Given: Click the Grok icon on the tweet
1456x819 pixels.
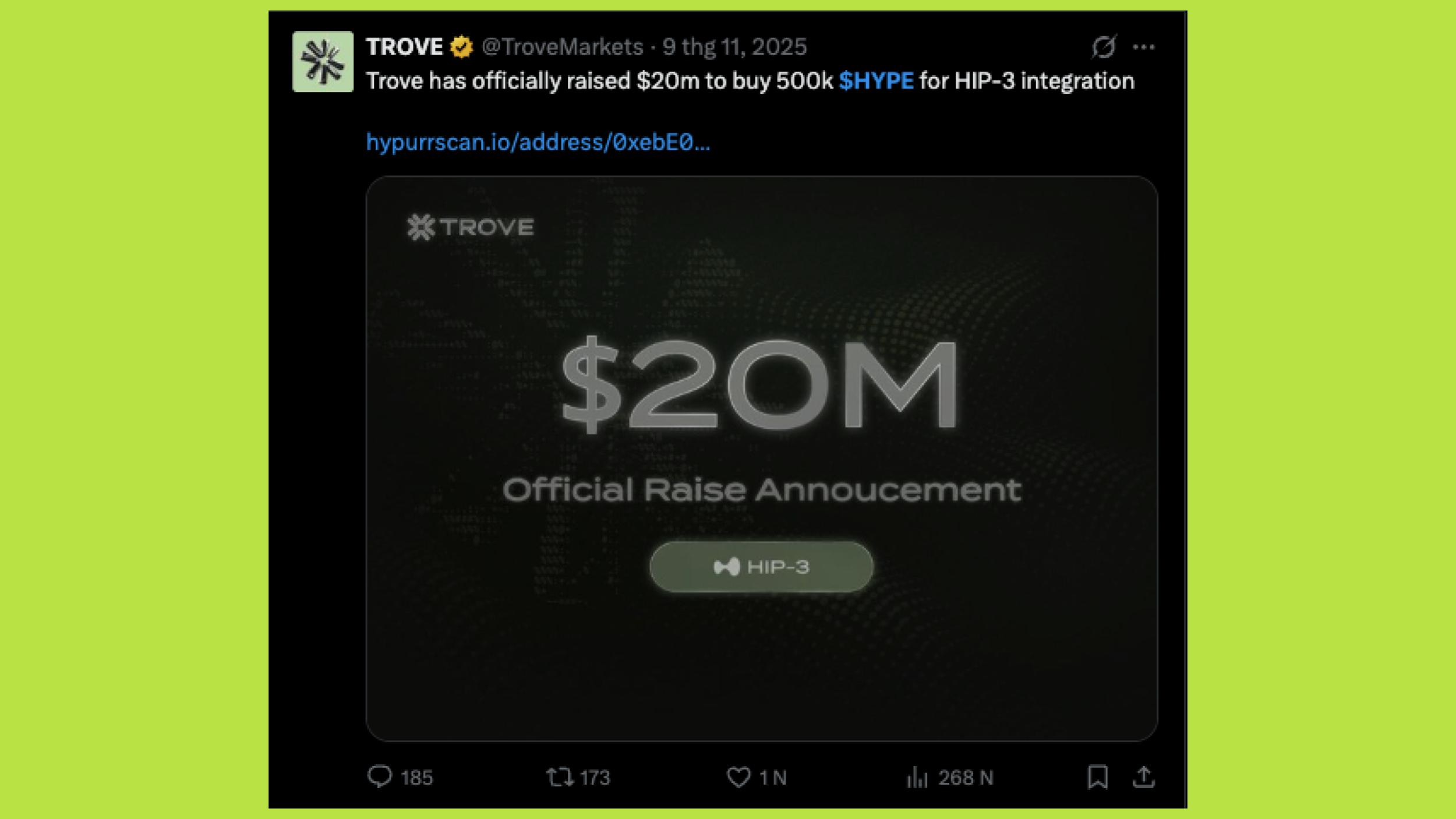Looking at the screenshot, I should 1103,47.
